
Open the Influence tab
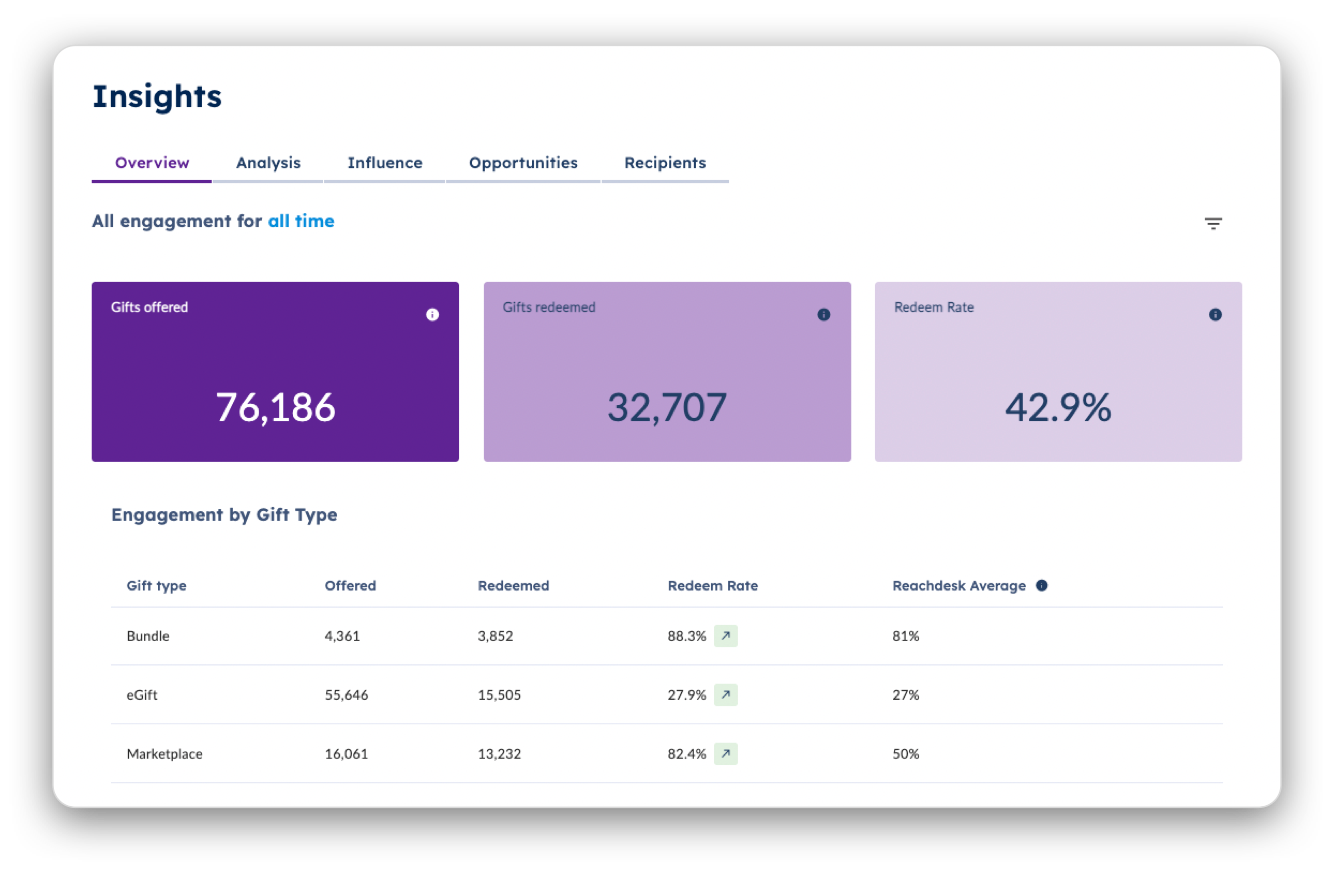(x=385, y=163)
